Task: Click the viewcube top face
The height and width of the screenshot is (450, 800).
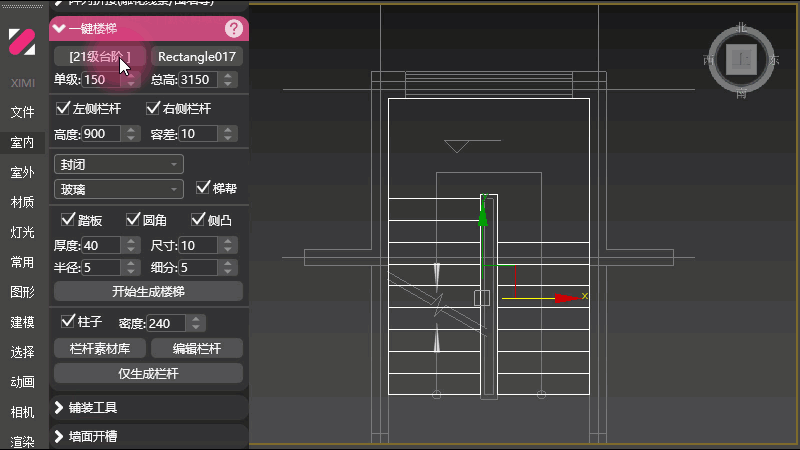Action: [741, 60]
